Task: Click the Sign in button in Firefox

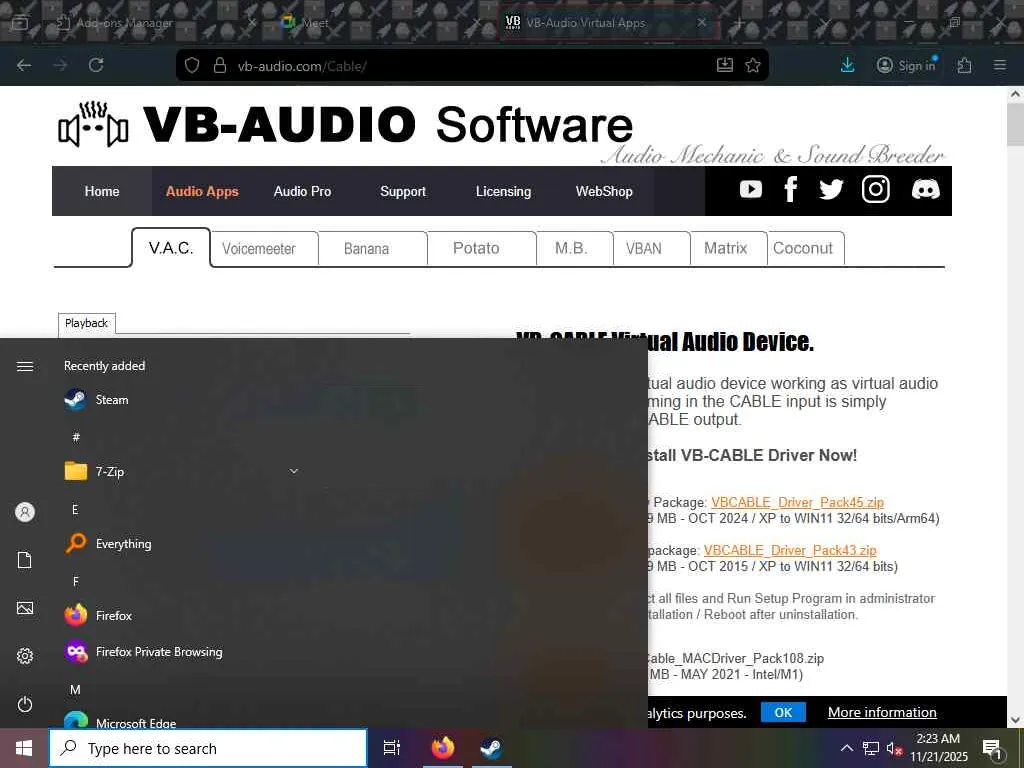Action: [x=907, y=65]
